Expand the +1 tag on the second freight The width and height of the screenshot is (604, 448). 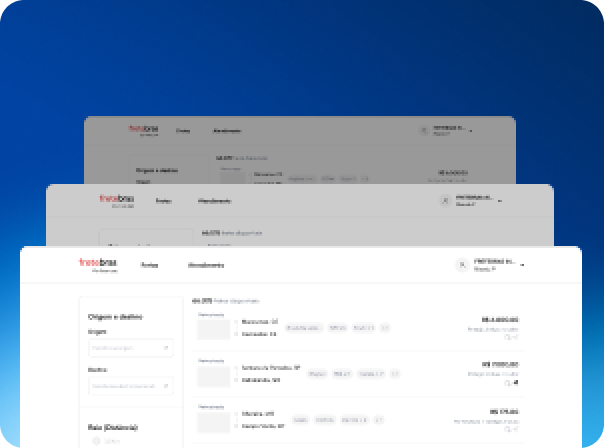click(394, 374)
